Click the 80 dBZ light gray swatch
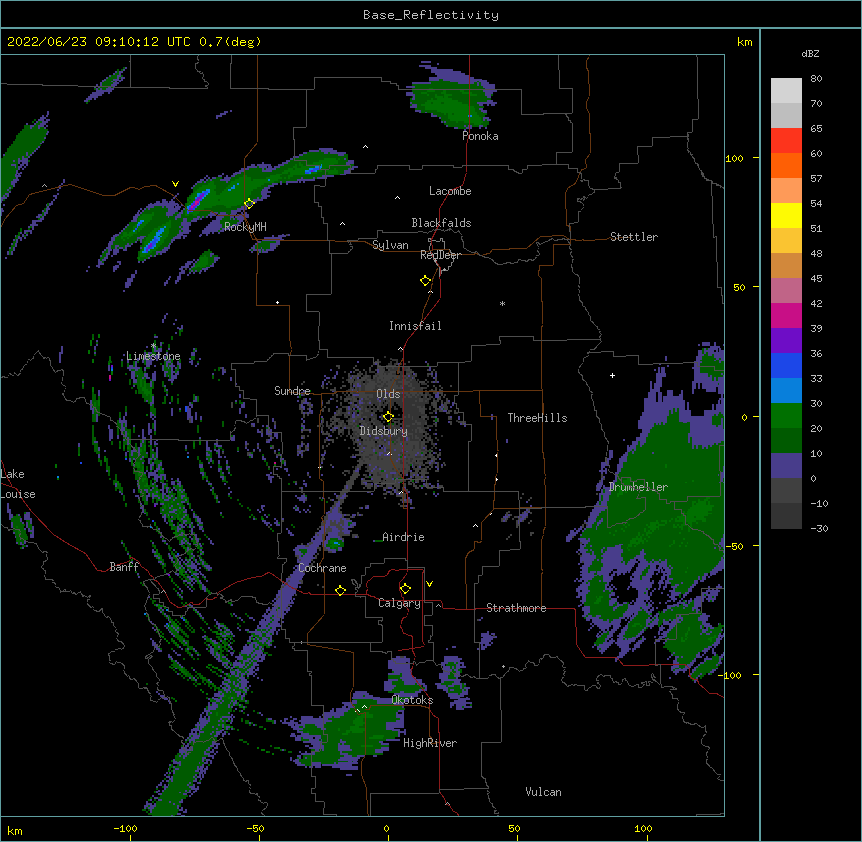Screen dimensions: 862x842 tap(786, 90)
